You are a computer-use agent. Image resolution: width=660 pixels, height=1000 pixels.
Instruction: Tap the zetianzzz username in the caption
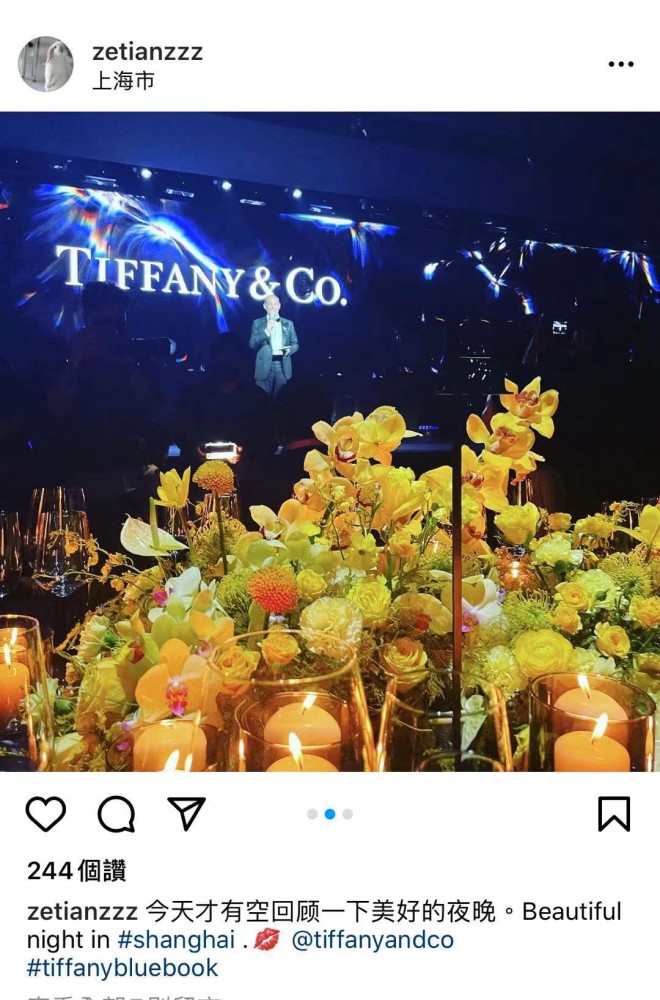[x=82, y=911]
